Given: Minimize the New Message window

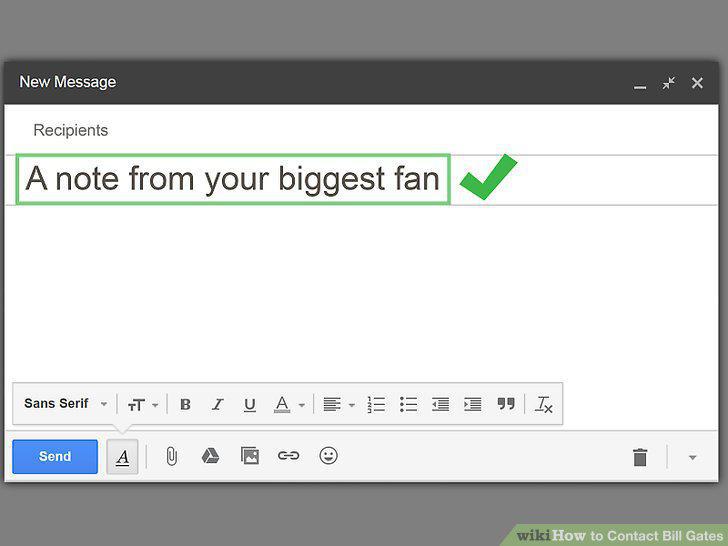Looking at the screenshot, I should point(640,86).
